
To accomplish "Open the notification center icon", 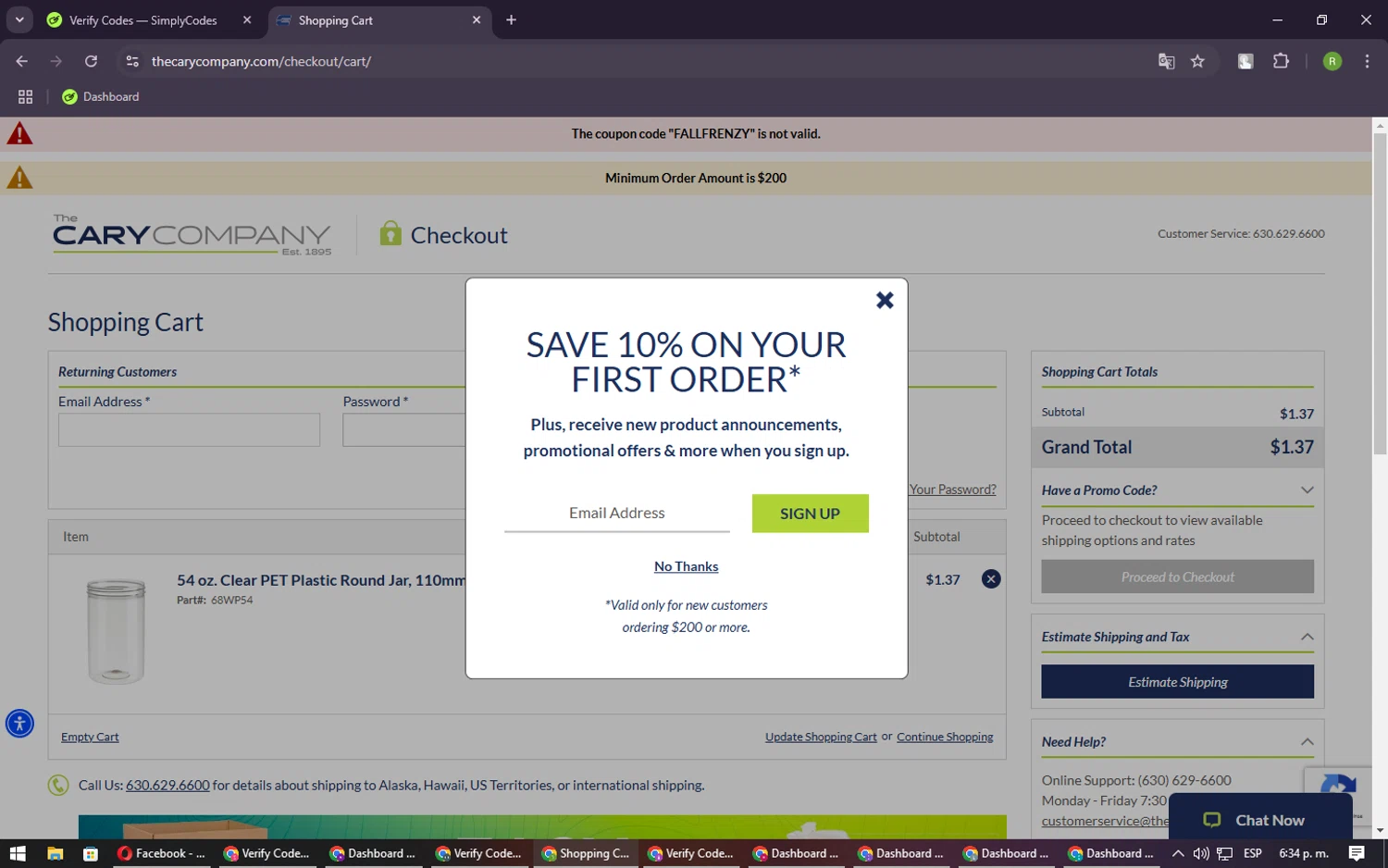I will pyautogui.click(x=1357, y=853).
